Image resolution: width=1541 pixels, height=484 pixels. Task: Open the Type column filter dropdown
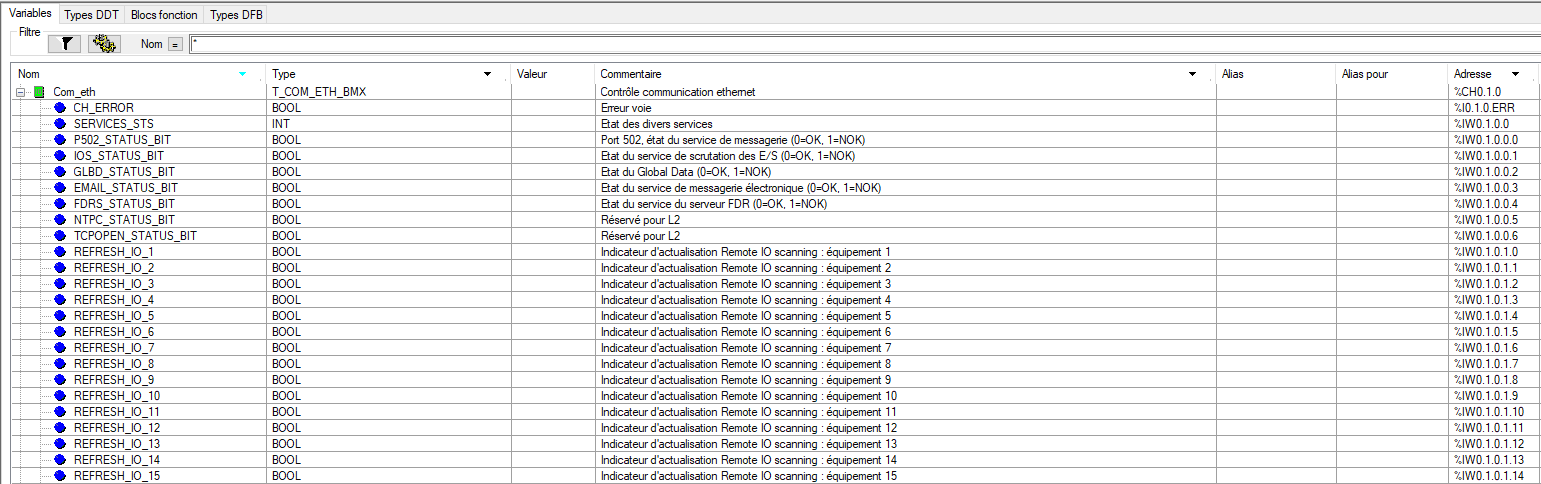[x=487, y=74]
